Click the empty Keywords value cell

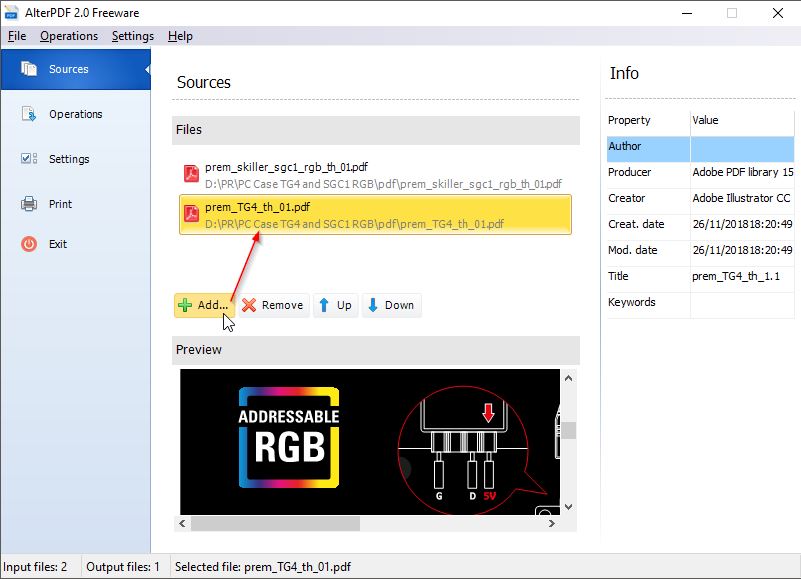[743, 306]
